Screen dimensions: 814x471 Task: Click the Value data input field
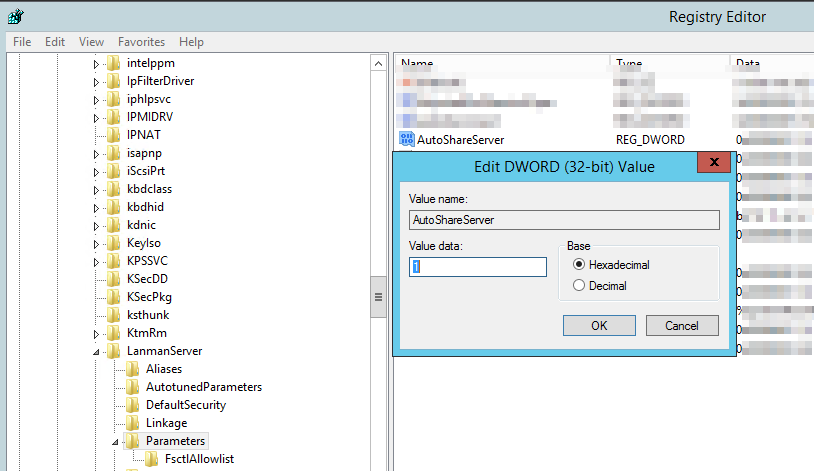(478, 267)
